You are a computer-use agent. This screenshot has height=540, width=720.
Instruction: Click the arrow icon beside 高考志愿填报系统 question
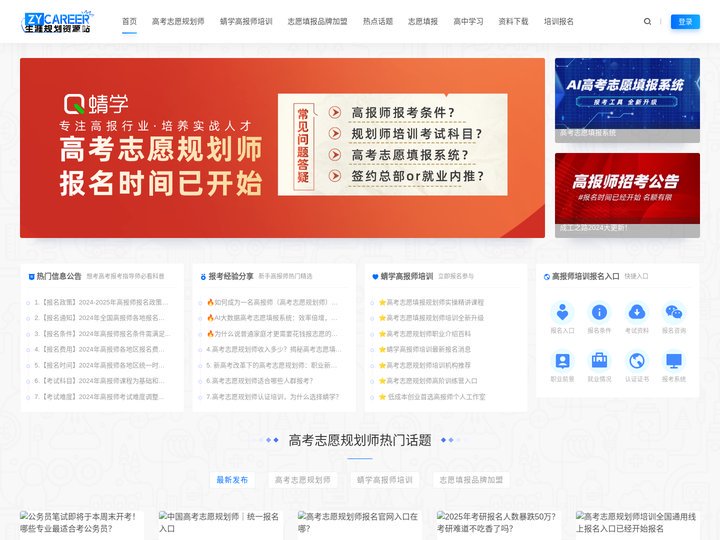tap(335, 155)
